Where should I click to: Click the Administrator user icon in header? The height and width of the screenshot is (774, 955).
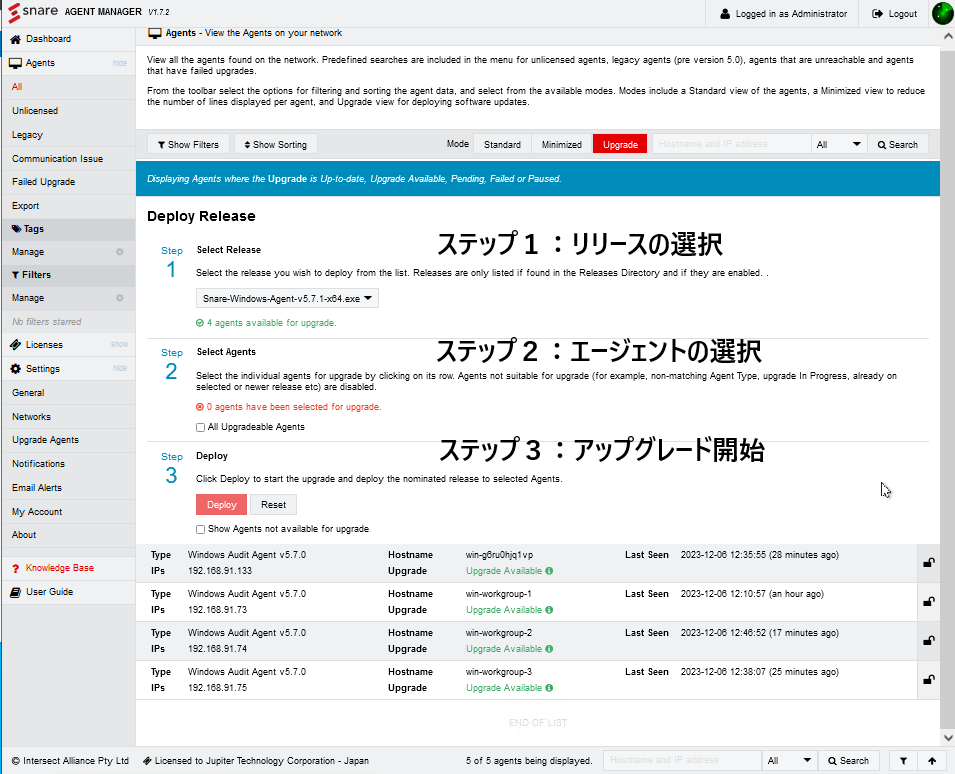click(725, 13)
